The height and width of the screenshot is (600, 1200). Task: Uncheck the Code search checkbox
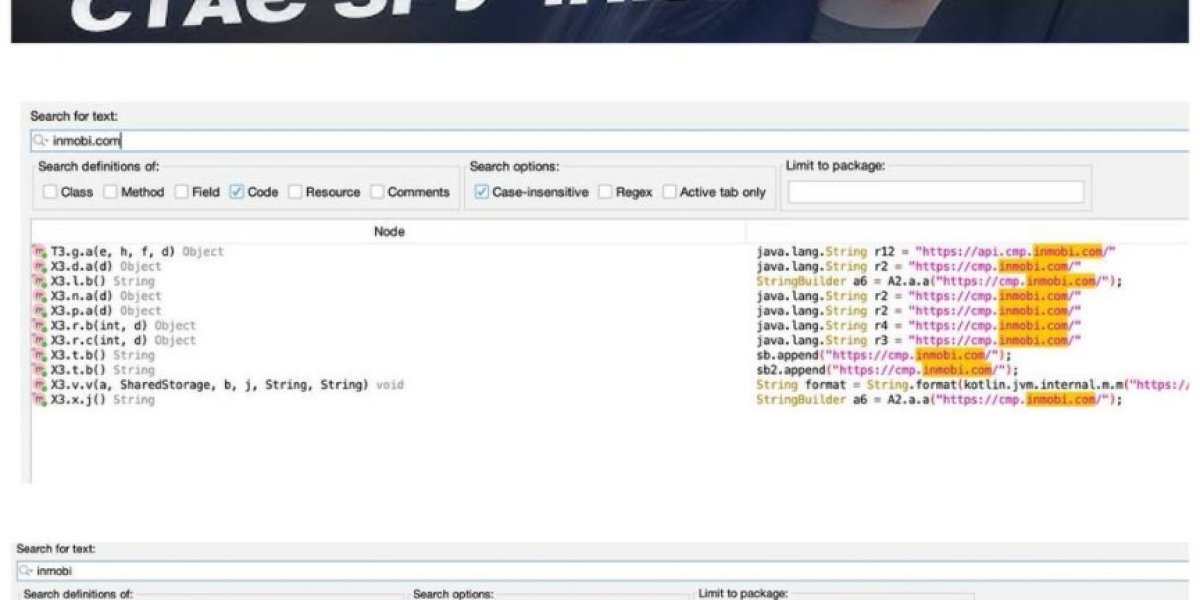(237, 192)
